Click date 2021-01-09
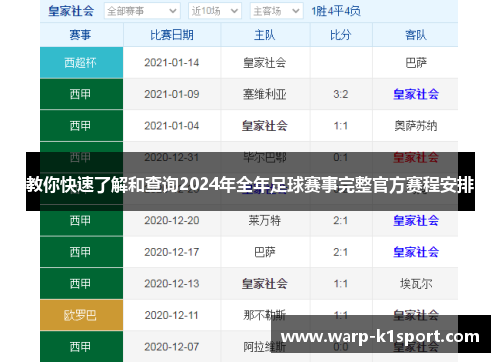This screenshot has width=500, height=362. click(172, 94)
